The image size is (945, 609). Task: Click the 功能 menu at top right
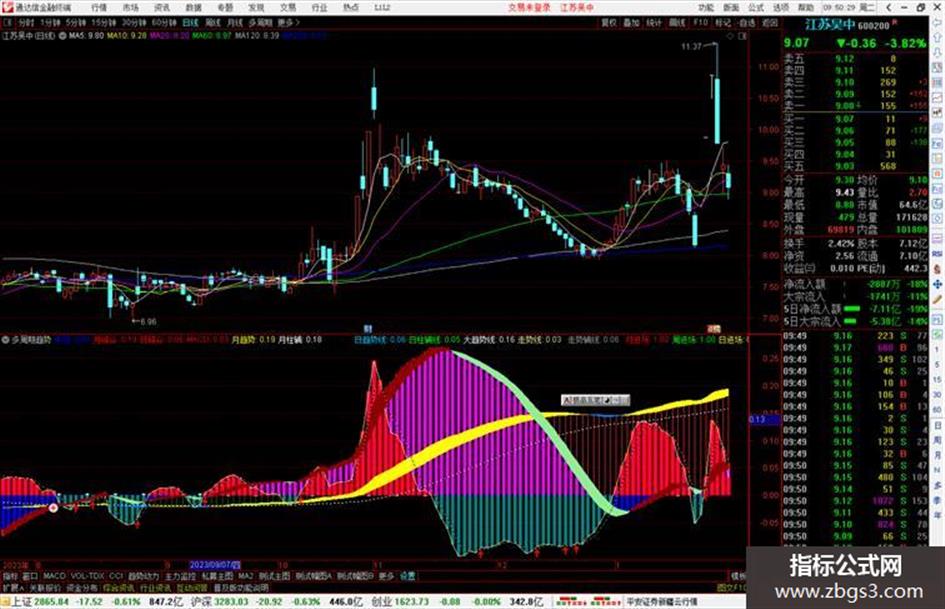706,7
